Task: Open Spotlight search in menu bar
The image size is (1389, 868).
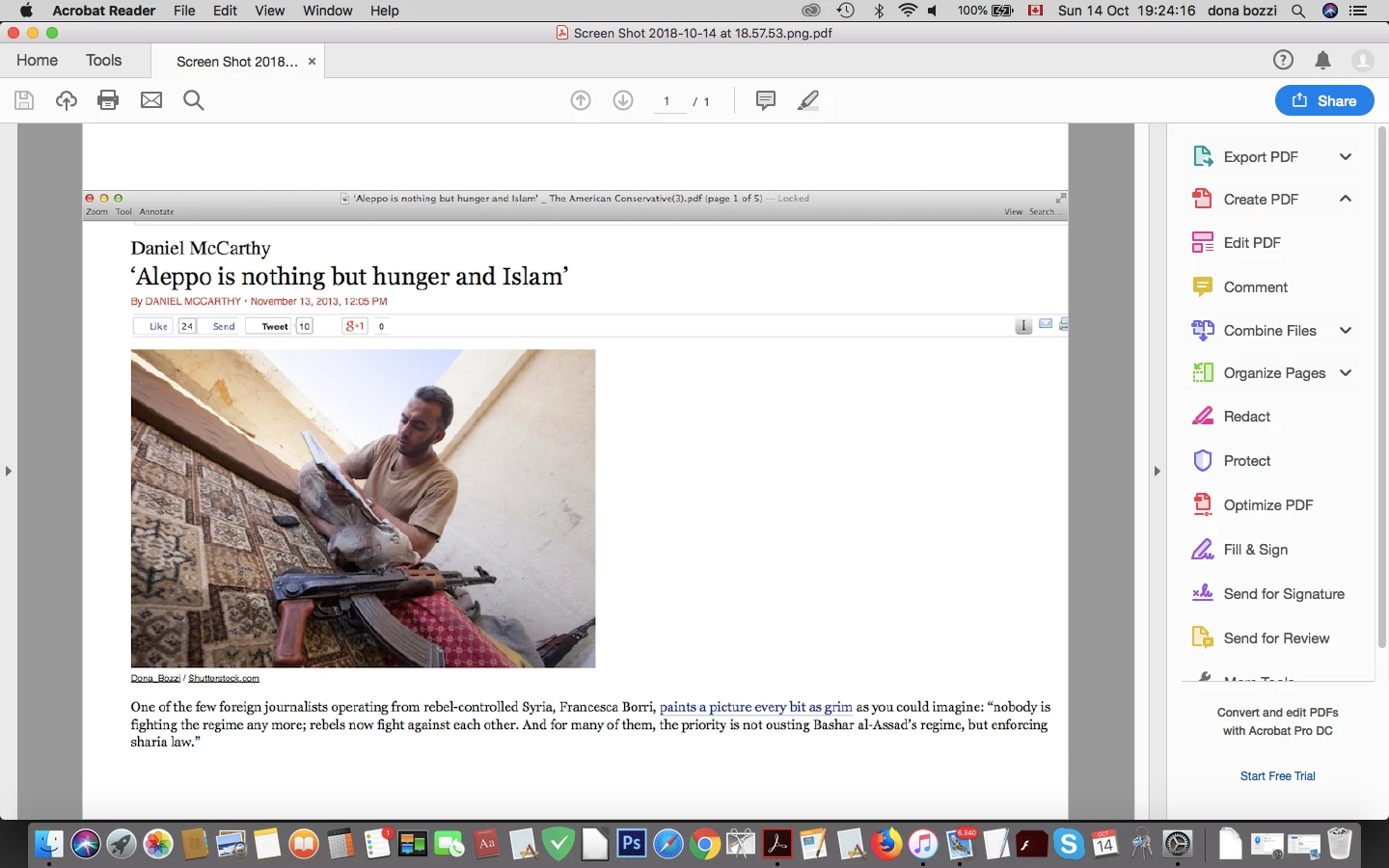Action: (1298, 11)
